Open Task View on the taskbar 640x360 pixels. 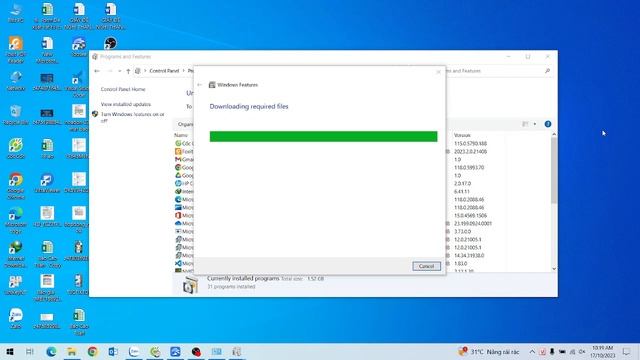[30, 351]
